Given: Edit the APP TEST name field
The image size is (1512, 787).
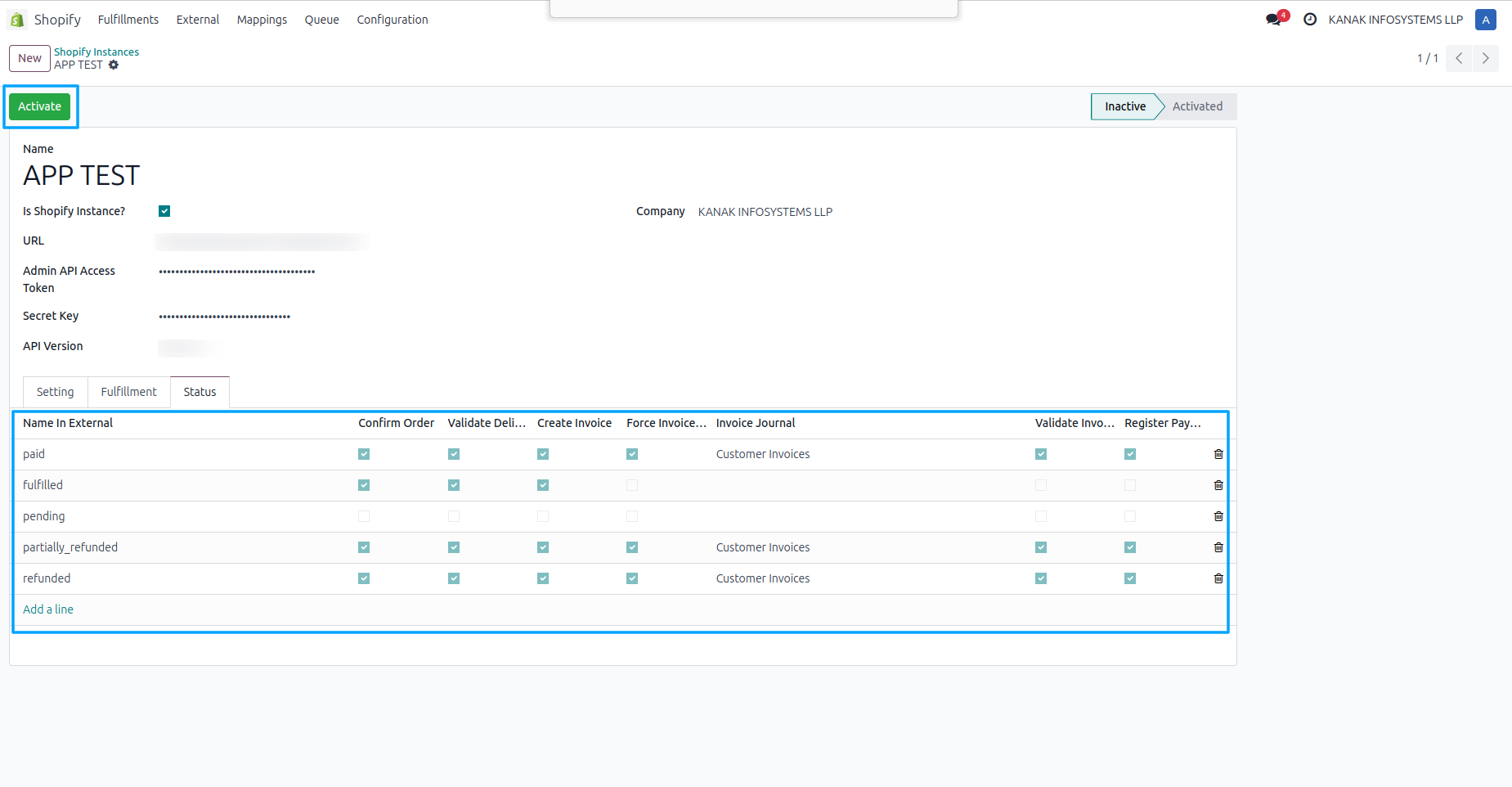Looking at the screenshot, I should 82,175.
